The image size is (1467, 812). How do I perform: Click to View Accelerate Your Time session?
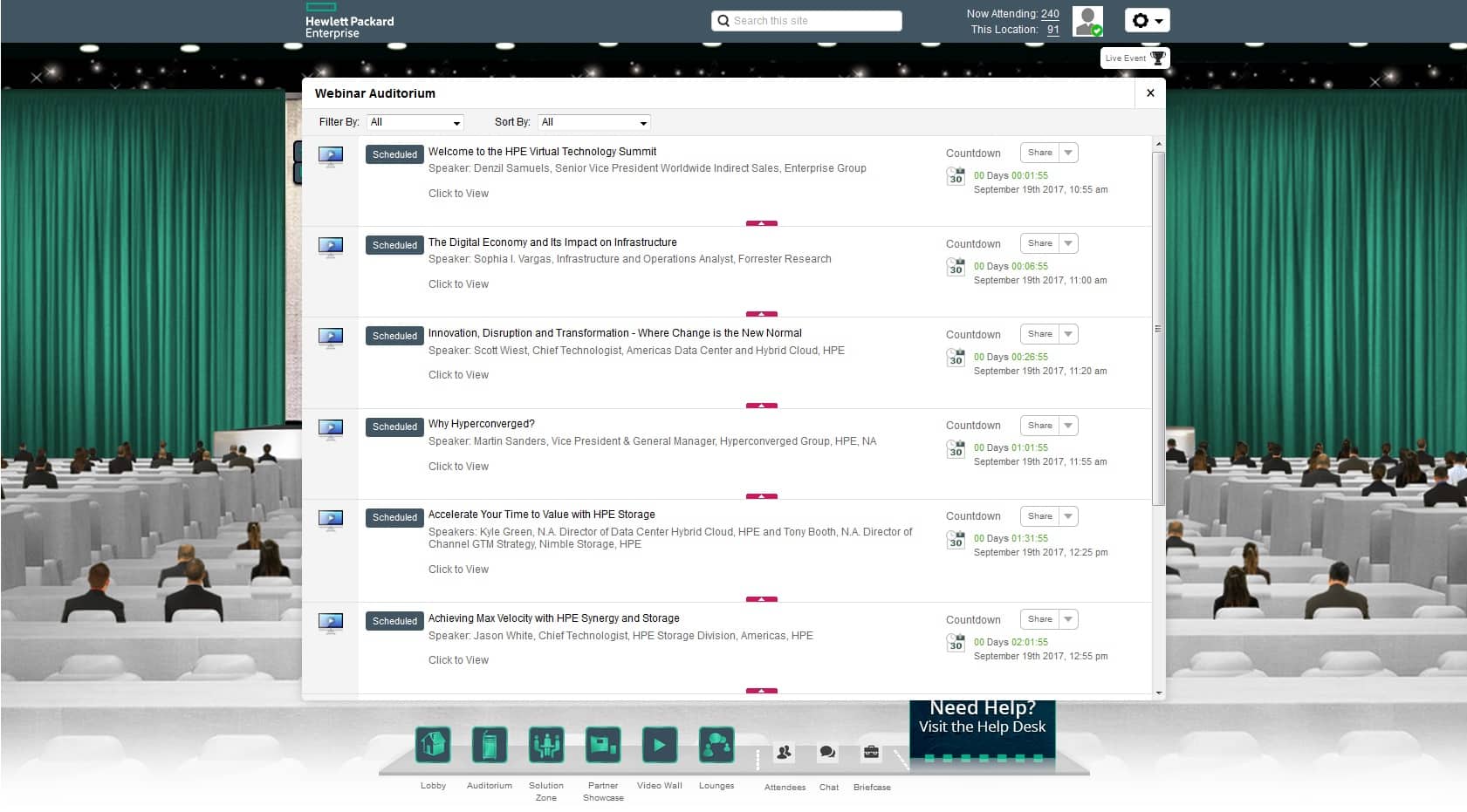(458, 570)
